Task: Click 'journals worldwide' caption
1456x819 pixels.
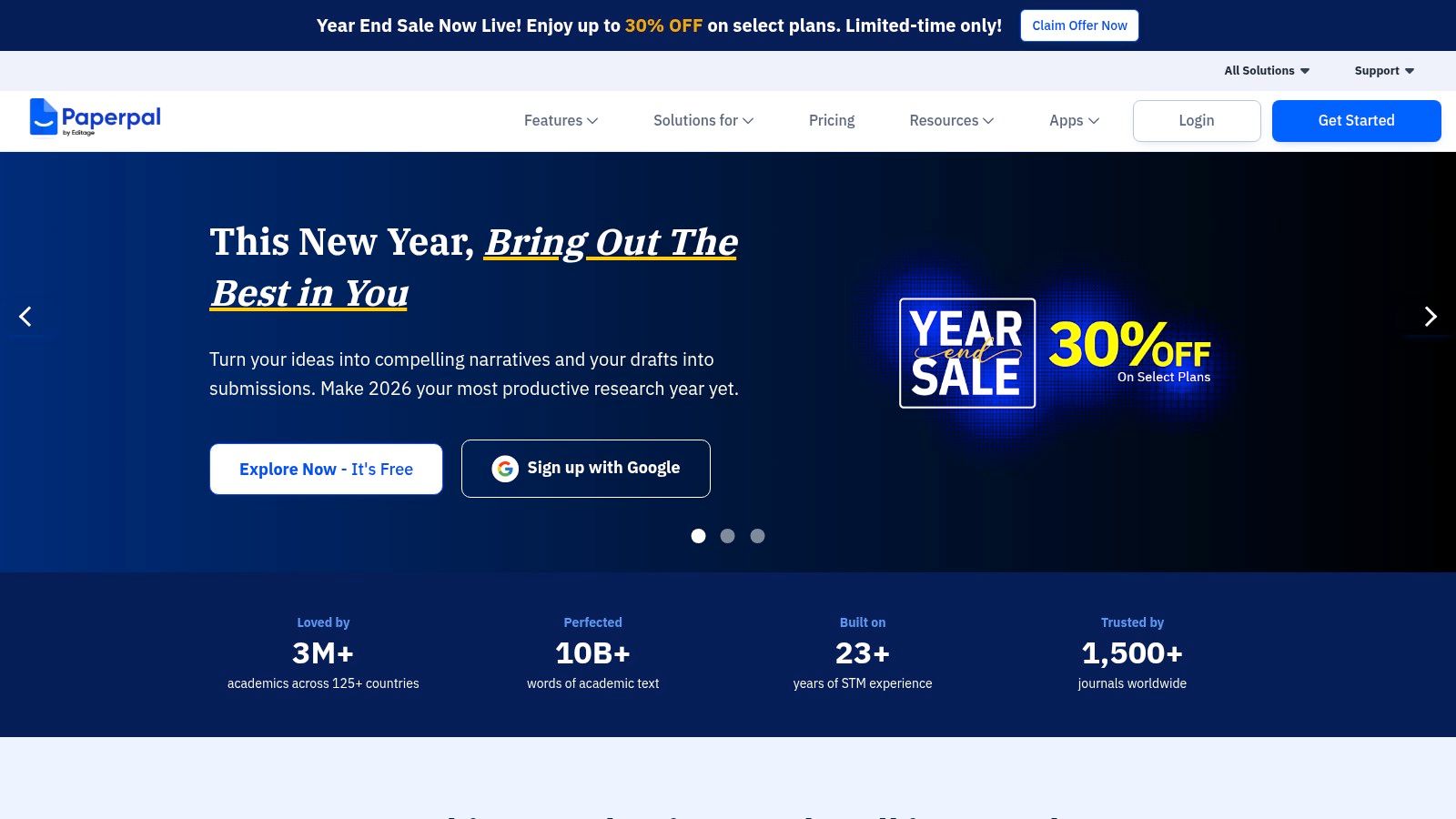Action: pos(1132,683)
